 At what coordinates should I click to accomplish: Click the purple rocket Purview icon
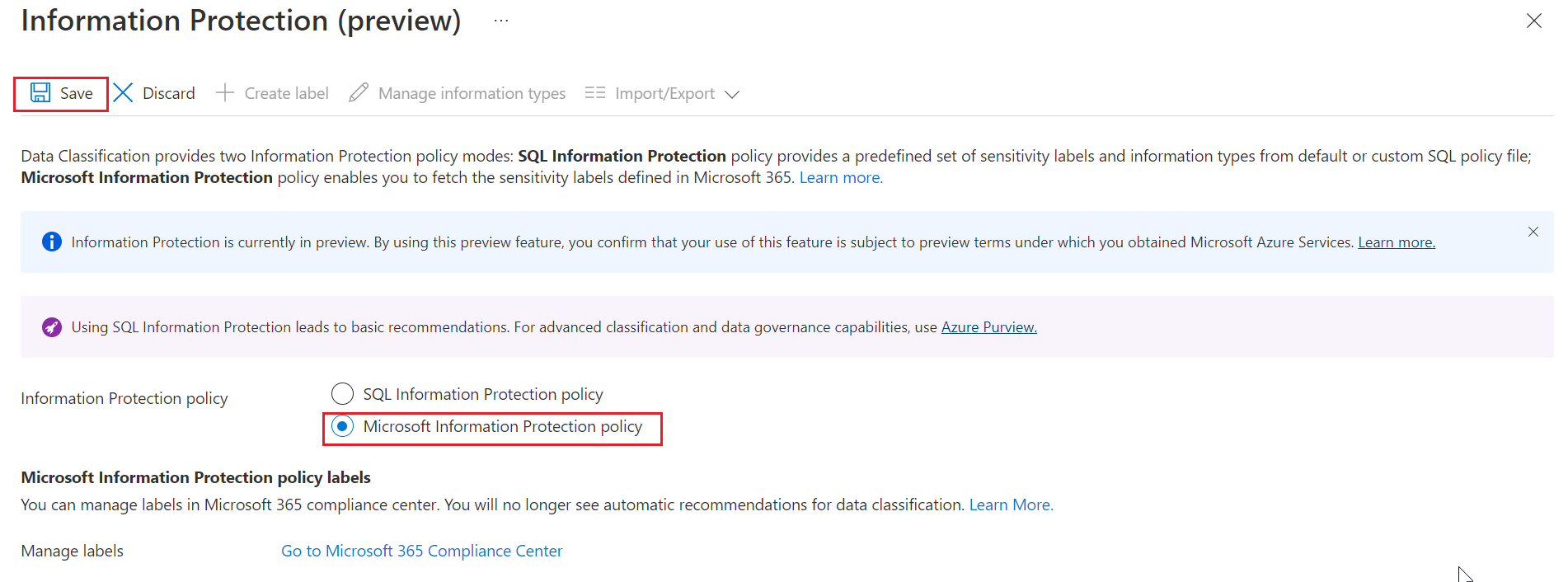52,327
